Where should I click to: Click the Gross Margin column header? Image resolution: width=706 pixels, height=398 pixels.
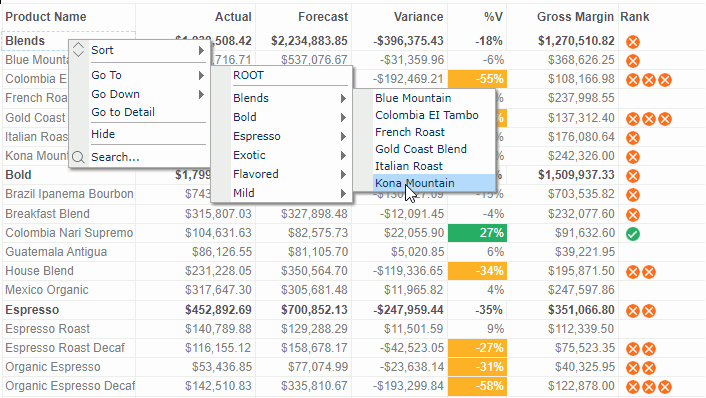click(x=575, y=17)
